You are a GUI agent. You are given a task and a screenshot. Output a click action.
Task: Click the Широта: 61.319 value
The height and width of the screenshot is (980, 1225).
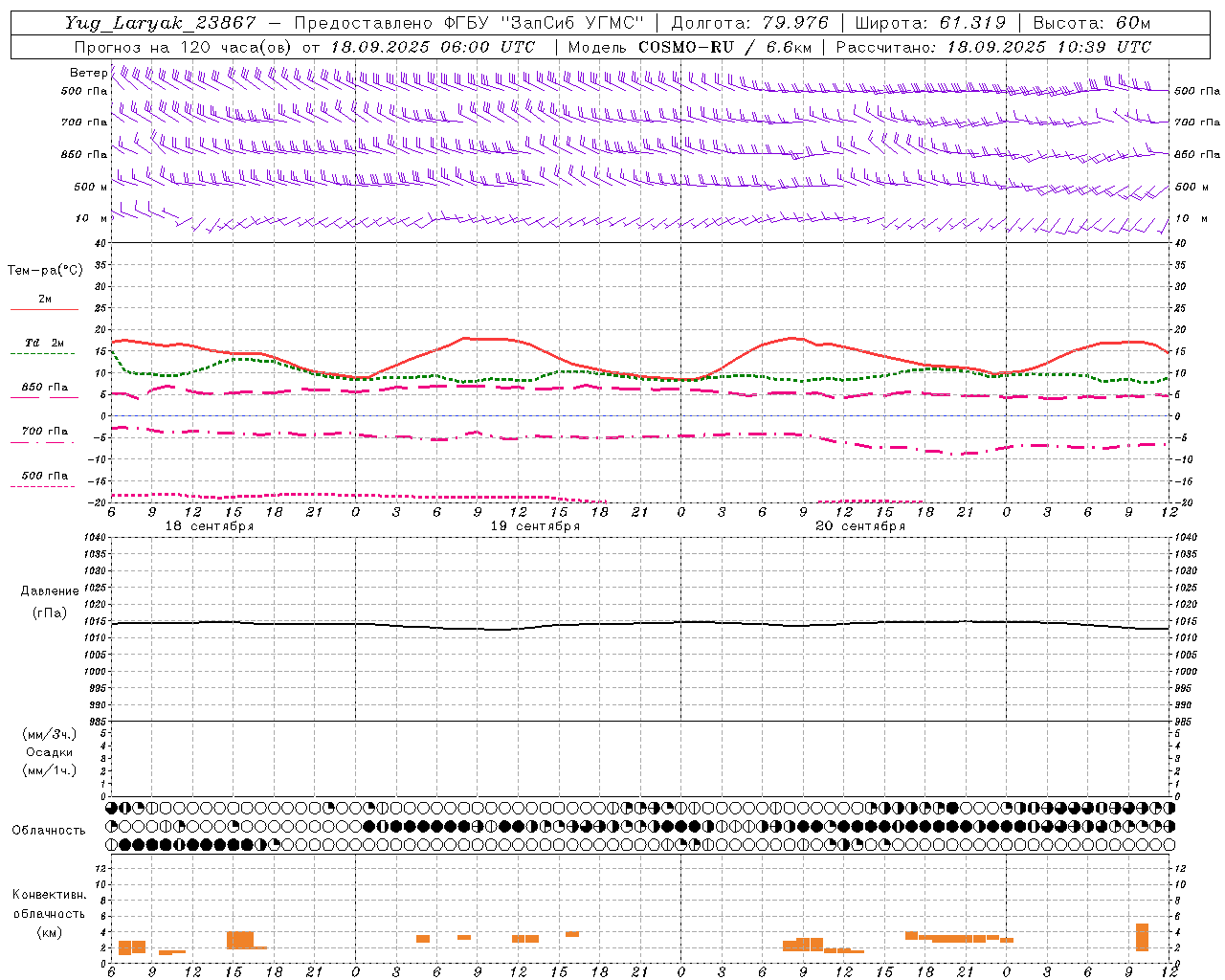[x=930, y=23]
